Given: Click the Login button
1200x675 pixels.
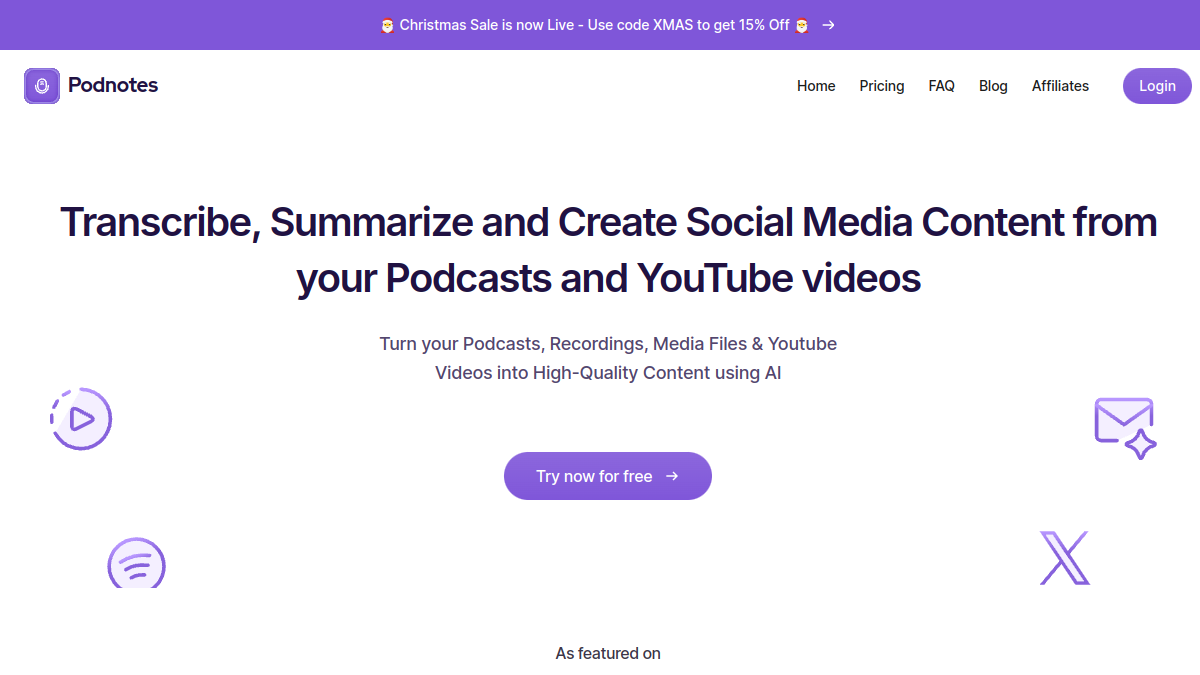Looking at the screenshot, I should pyautogui.click(x=1157, y=86).
